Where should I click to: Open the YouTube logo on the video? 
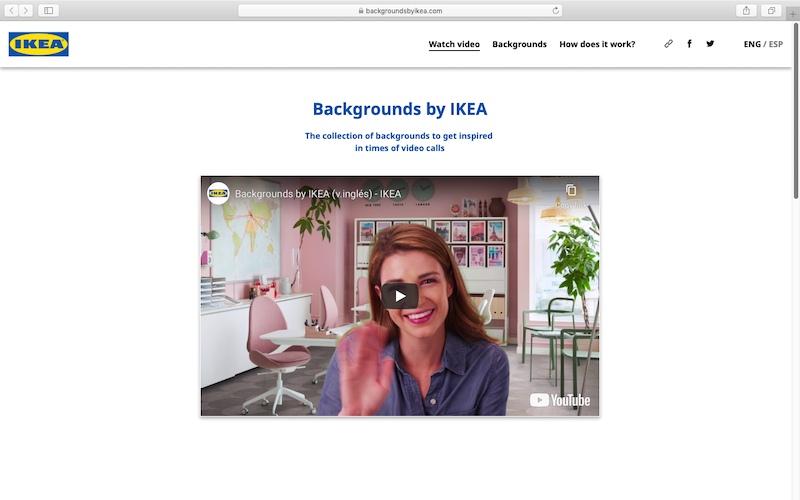(560, 401)
